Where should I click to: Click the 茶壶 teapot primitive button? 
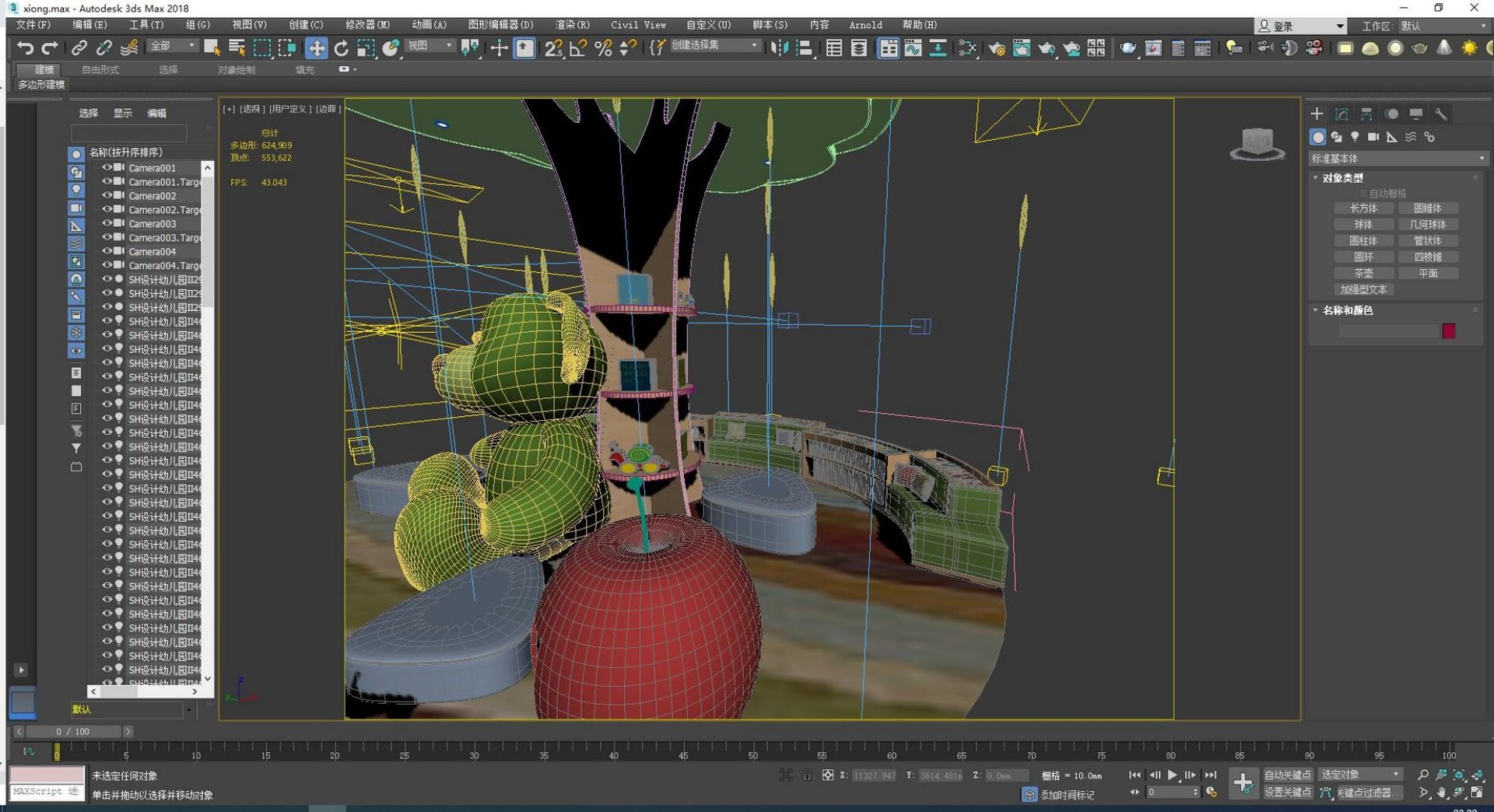click(1363, 274)
